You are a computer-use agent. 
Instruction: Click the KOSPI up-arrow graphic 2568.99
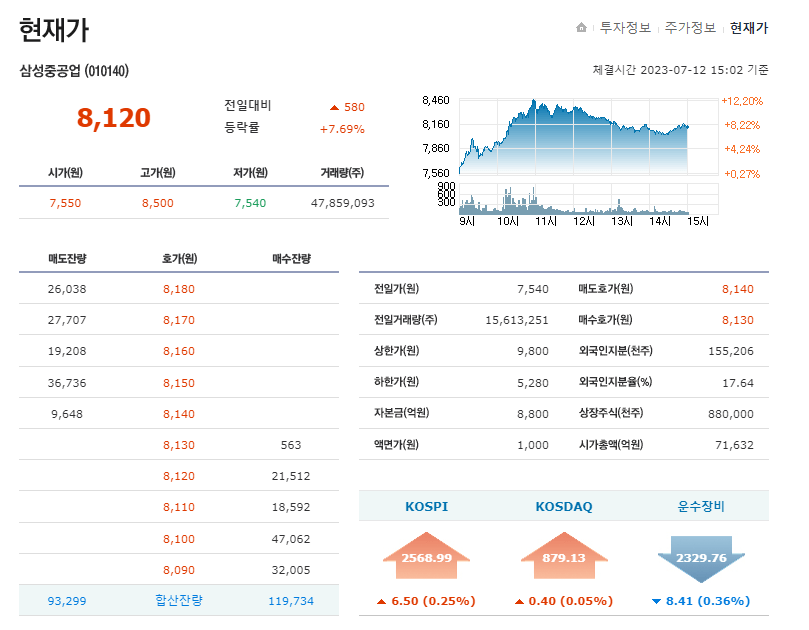tap(427, 556)
